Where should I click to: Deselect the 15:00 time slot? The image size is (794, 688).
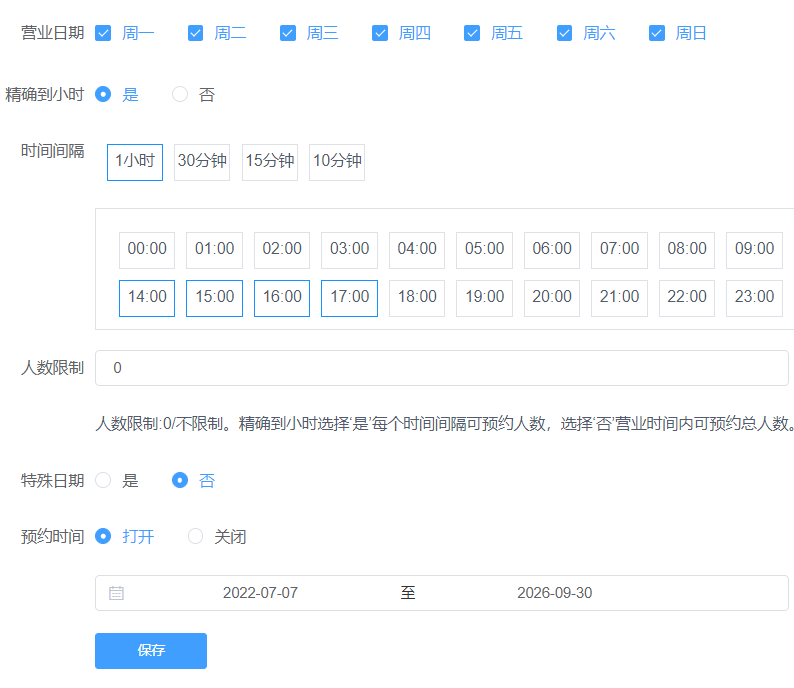click(x=214, y=298)
